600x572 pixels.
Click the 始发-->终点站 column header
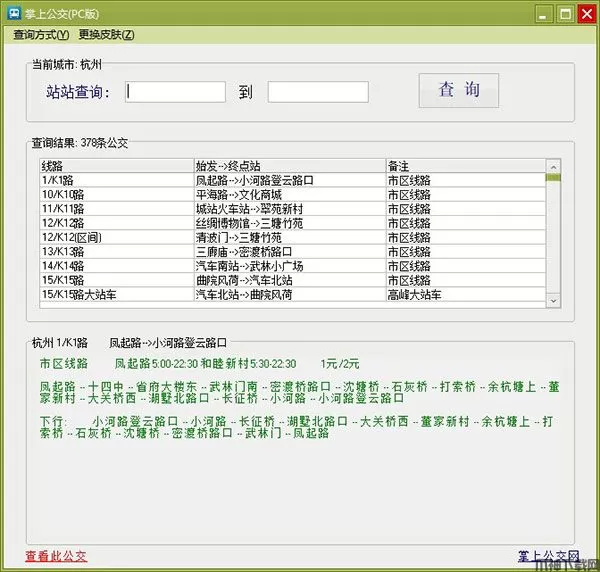coord(288,165)
